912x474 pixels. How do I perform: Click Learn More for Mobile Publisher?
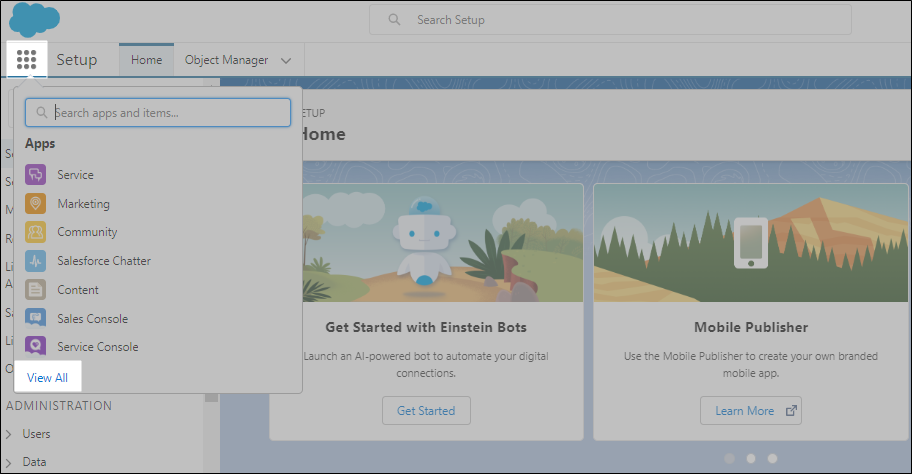click(x=750, y=410)
